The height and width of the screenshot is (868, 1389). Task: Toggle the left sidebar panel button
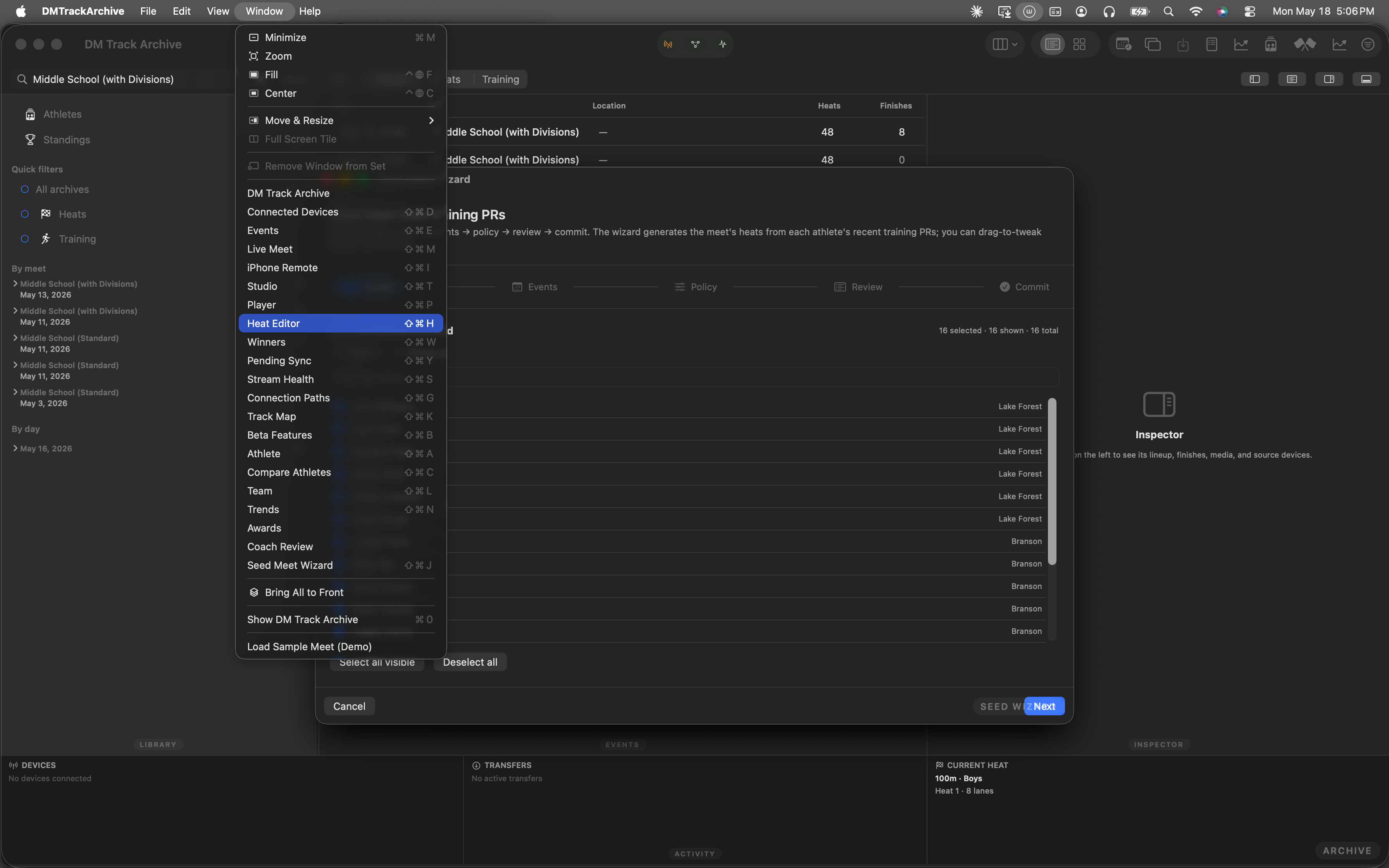[x=1255, y=79]
